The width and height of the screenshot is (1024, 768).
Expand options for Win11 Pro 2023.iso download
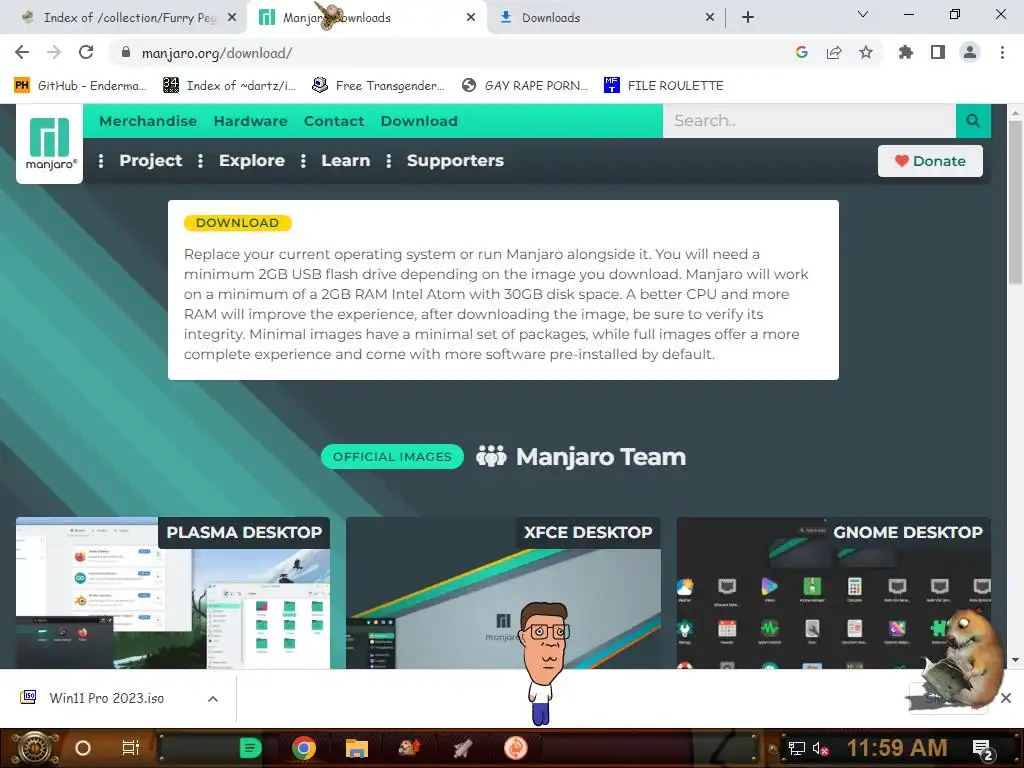click(213, 698)
